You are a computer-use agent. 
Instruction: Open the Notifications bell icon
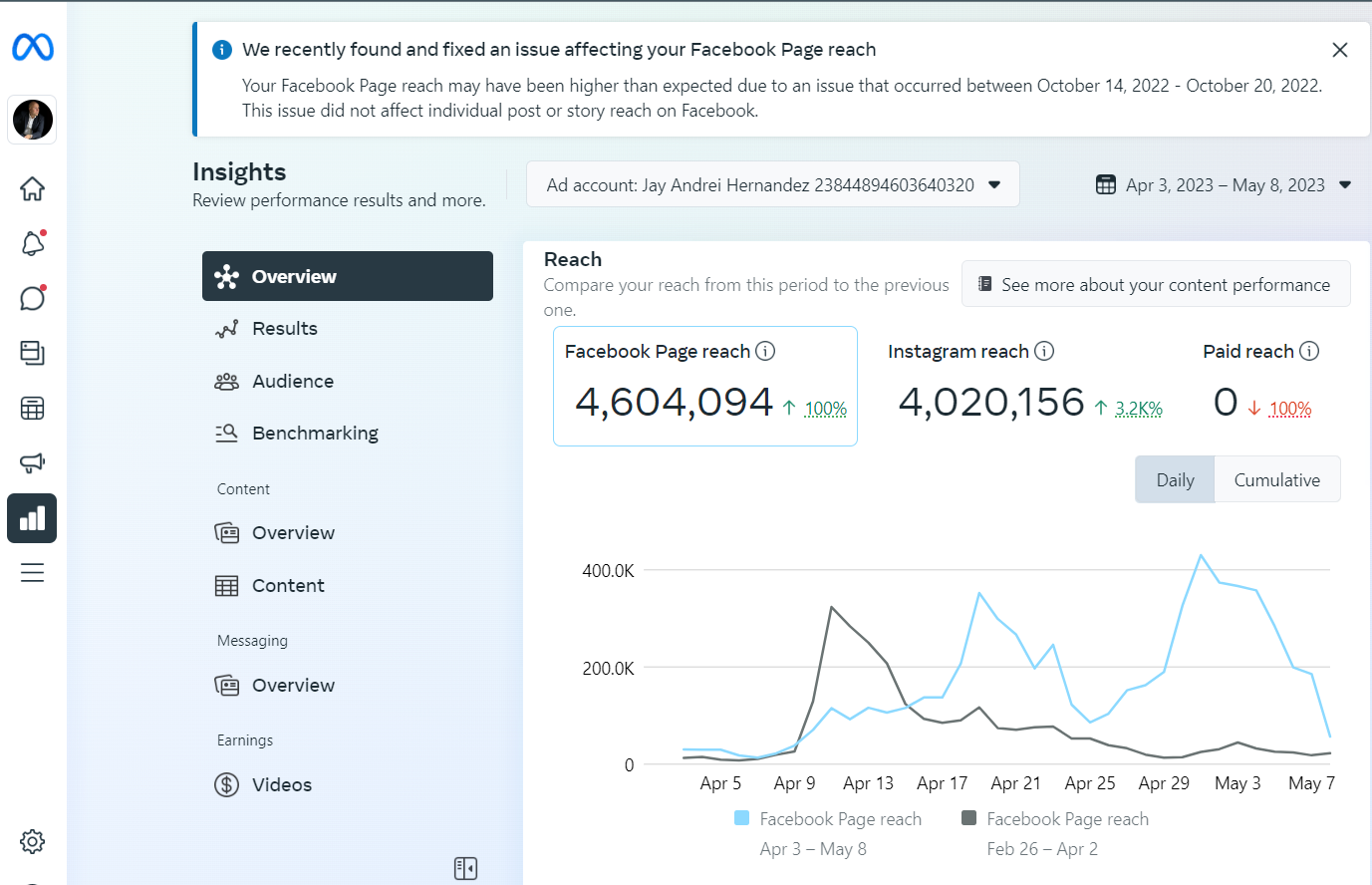[x=32, y=243]
